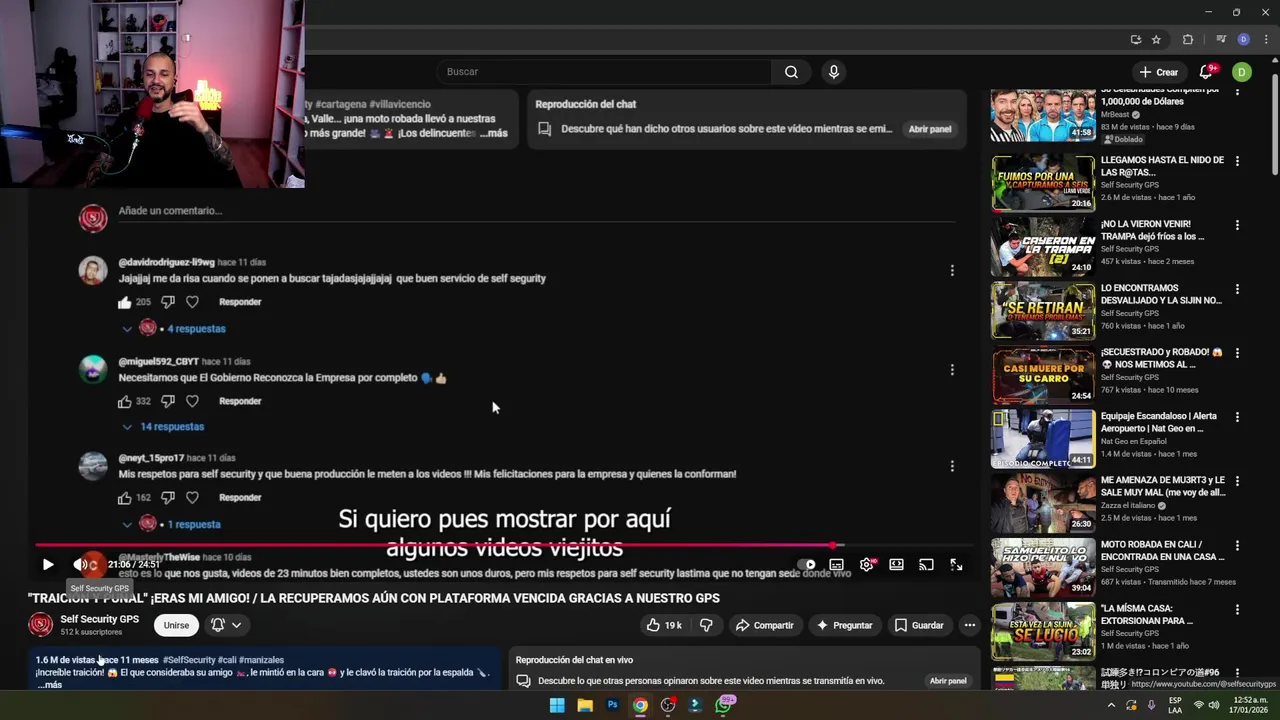1280x720 pixels.
Task: Open WhatsApp from the taskbar
Action: coord(723,705)
